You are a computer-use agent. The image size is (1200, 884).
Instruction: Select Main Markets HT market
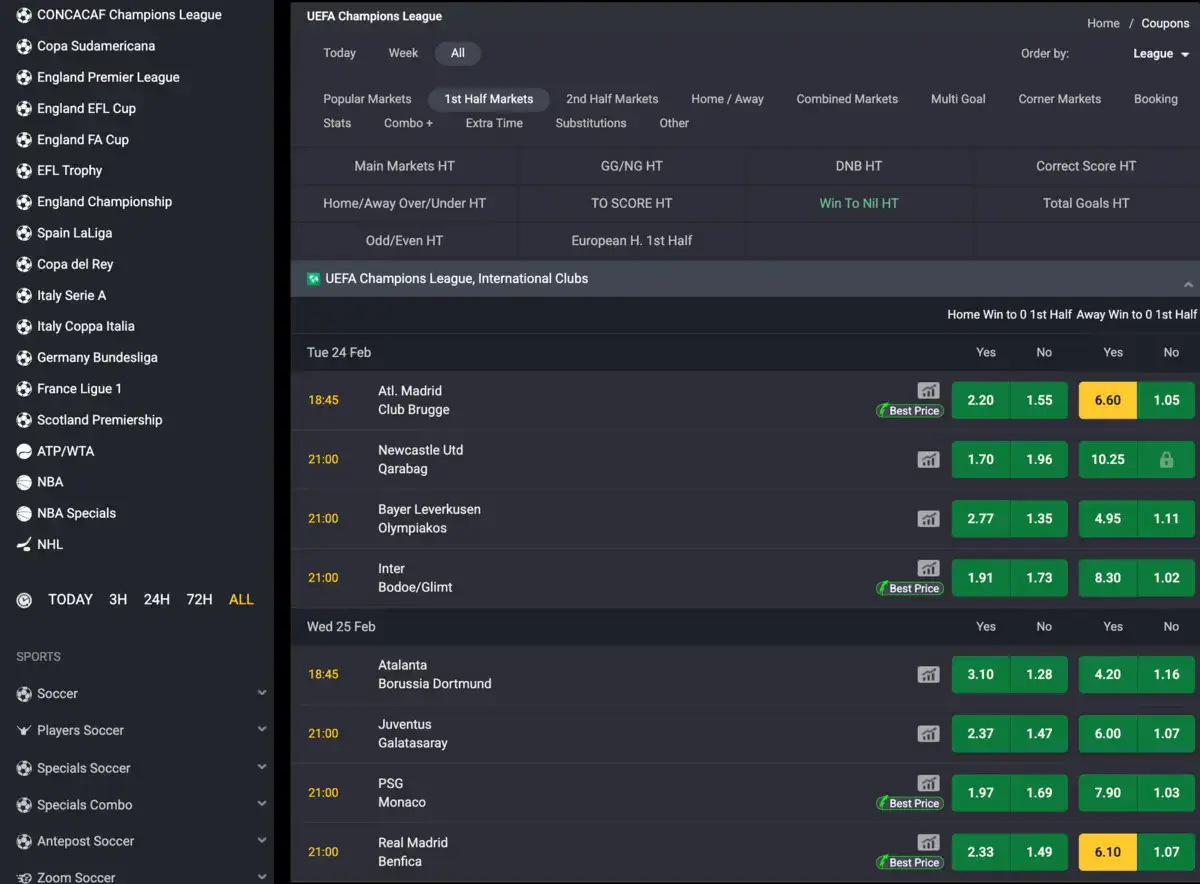[x=404, y=166]
